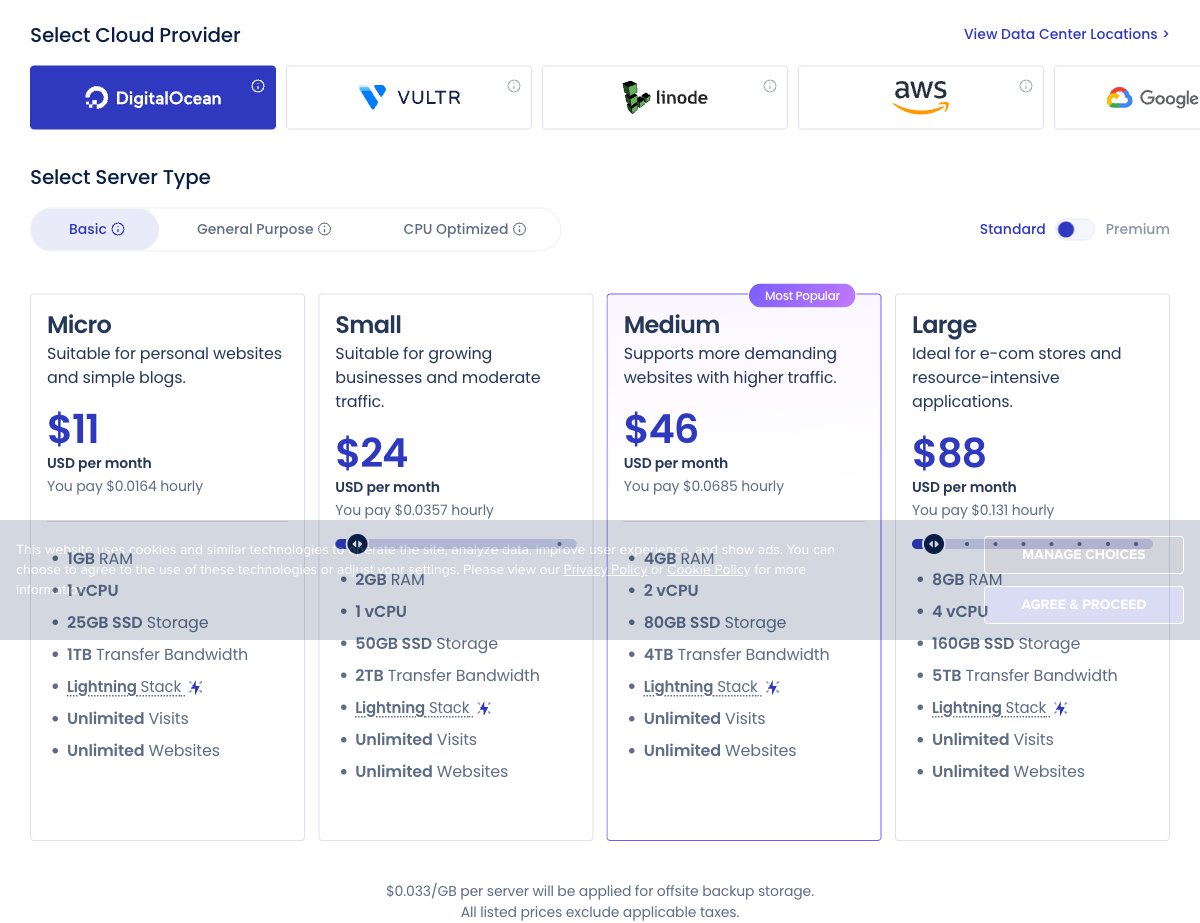The width and height of the screenshot is (1200, 923).
Task: Select the Small plan title
Action: (x=368, y=325)
